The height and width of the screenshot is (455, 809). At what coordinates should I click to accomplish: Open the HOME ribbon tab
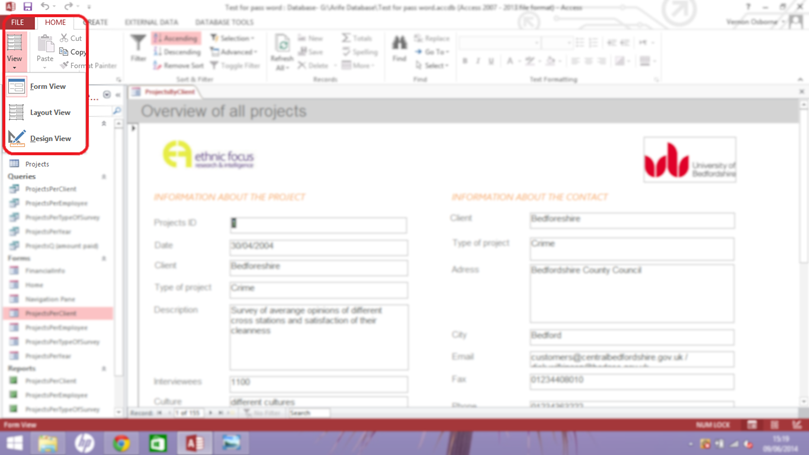point(55,22)
